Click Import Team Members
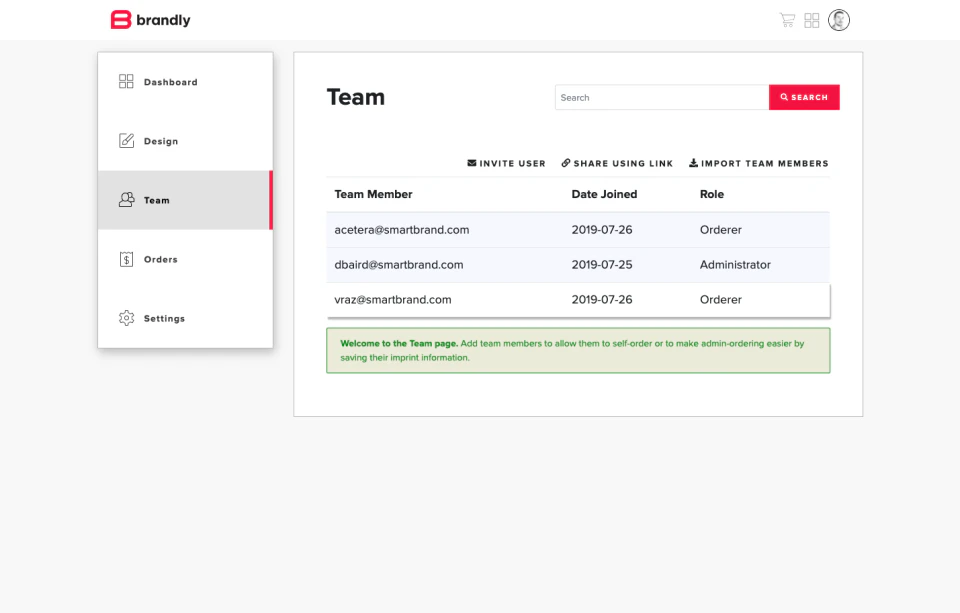This screenshot has width=960, height=613. (x=765, y=163)
